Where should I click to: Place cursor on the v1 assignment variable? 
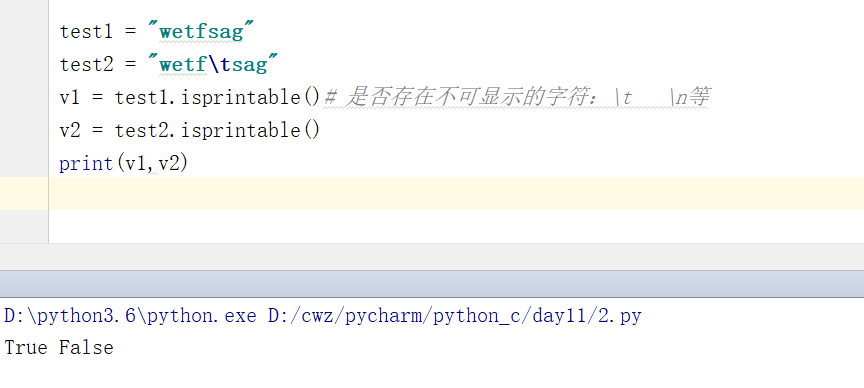(71, 98)
